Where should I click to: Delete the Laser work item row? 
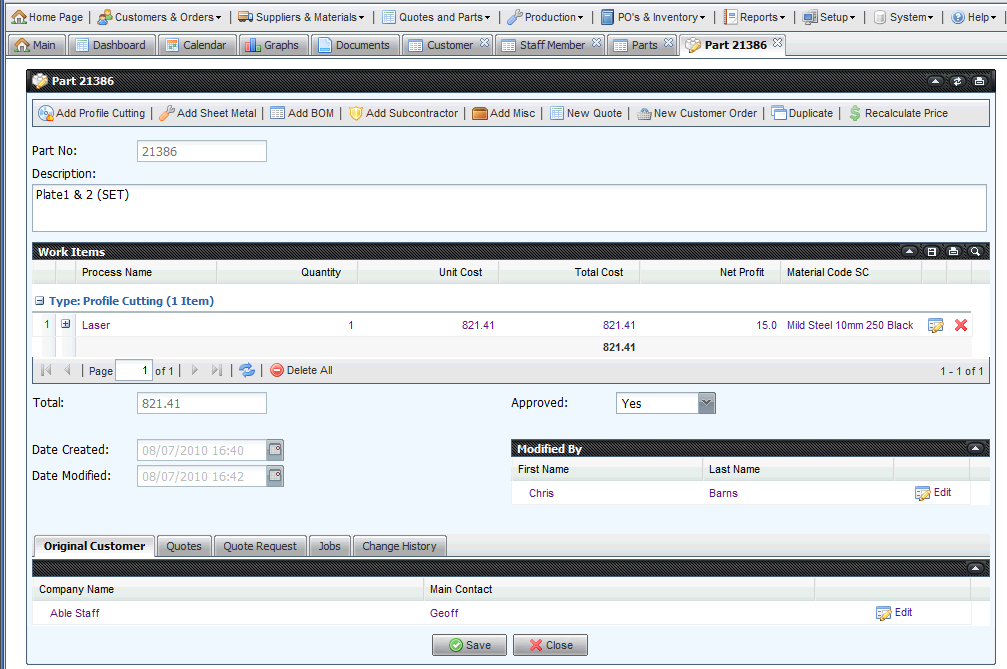[961, 325]
